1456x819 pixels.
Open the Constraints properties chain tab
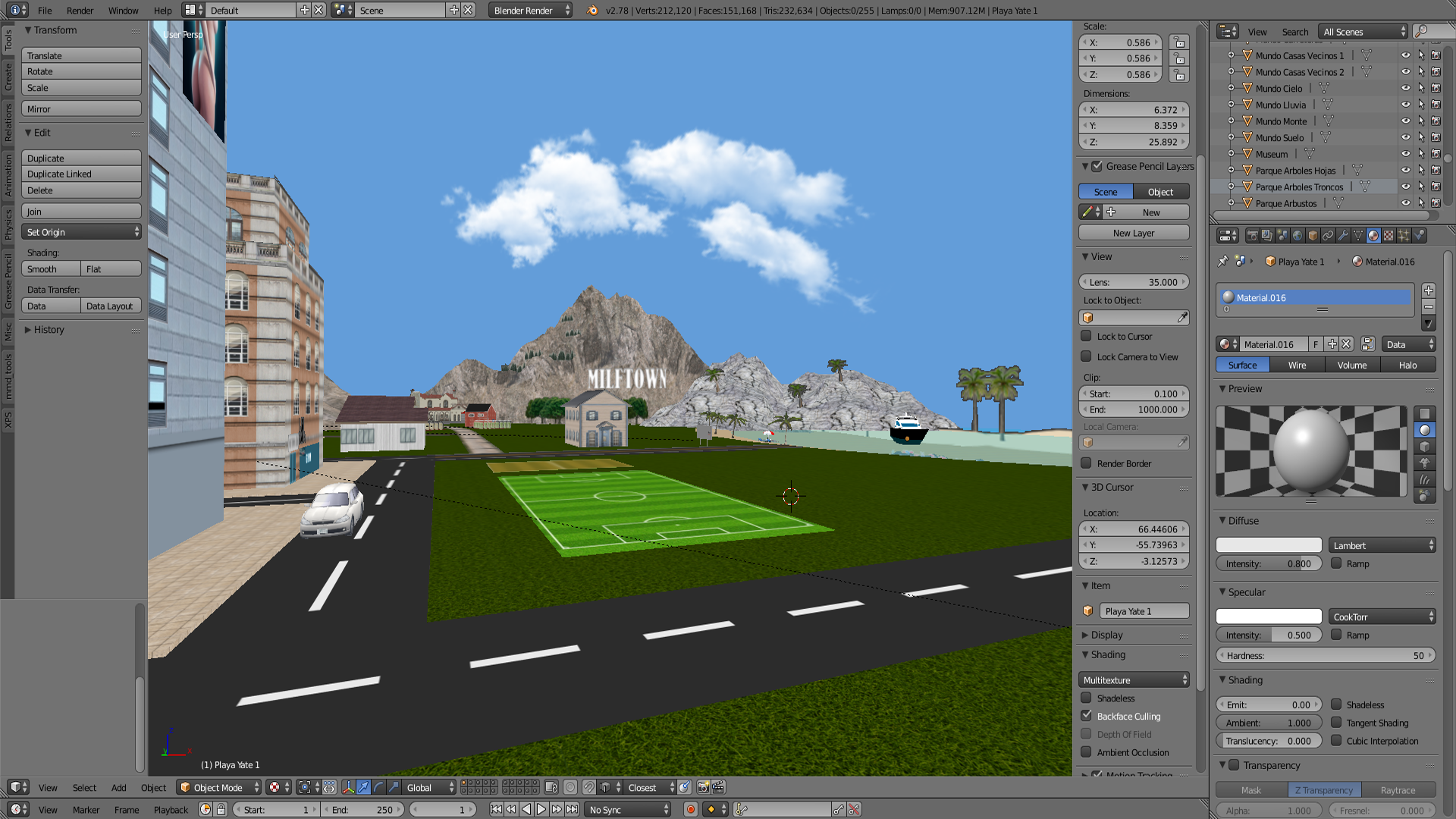1328,236
